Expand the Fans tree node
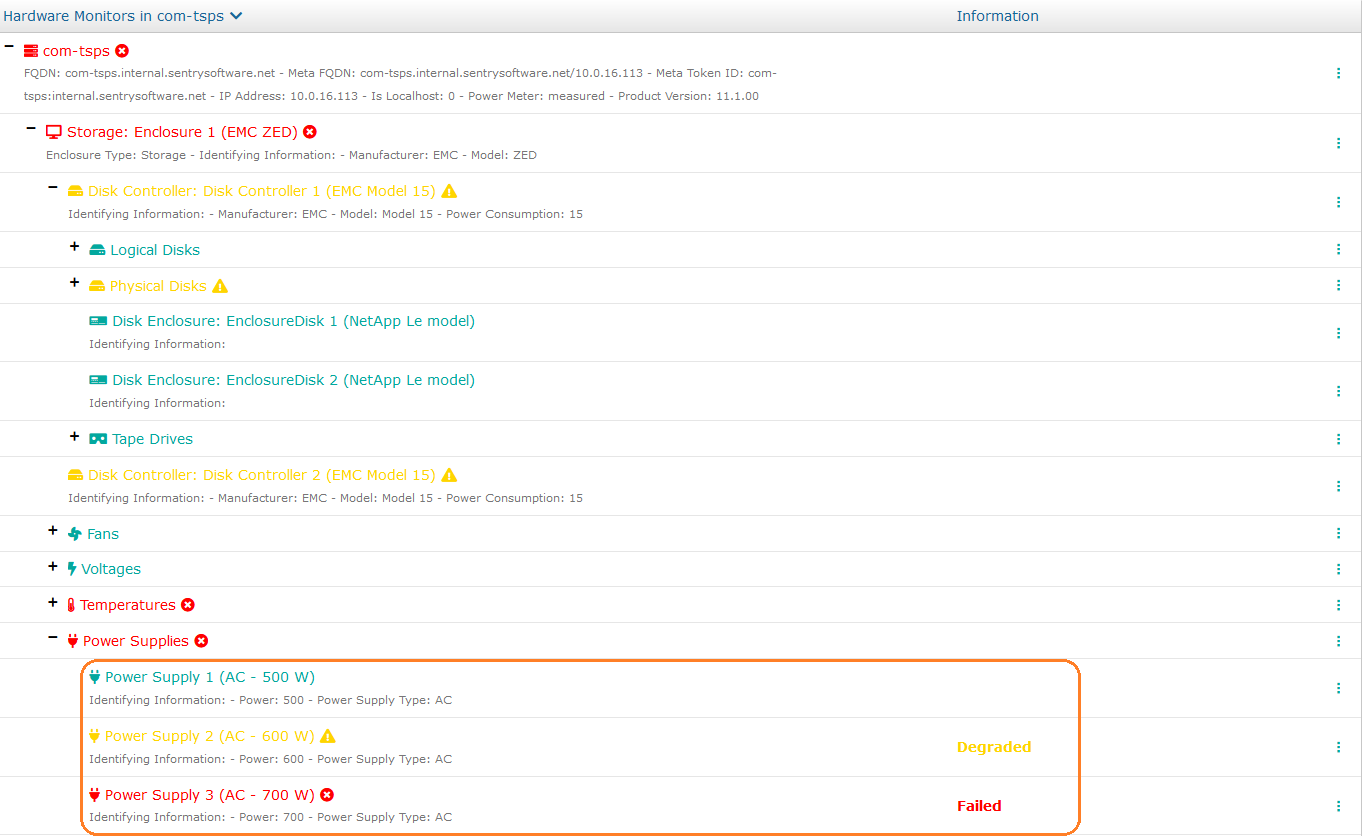The image size is (1362, 836). coord(53,530)
